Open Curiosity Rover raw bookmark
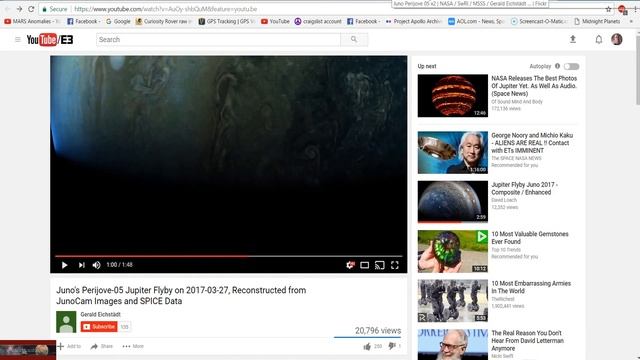The width and height of the screenshot is (640, 360). click(164, 21)
